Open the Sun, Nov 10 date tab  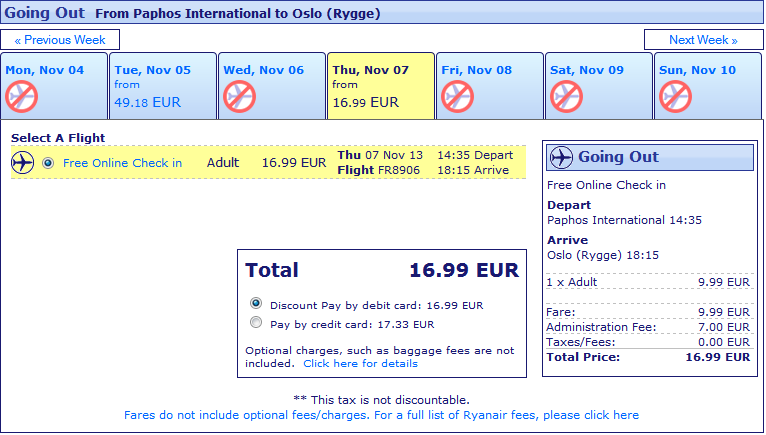[708, 86]
